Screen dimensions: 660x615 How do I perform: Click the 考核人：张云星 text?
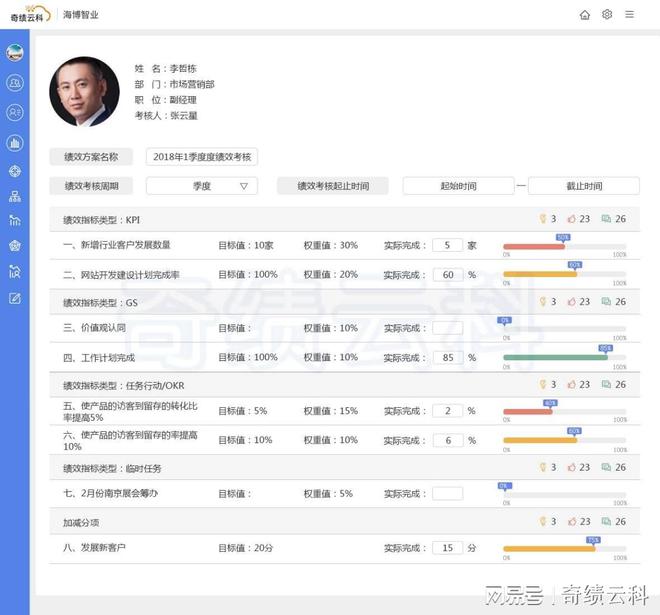[x=166, y=116]
